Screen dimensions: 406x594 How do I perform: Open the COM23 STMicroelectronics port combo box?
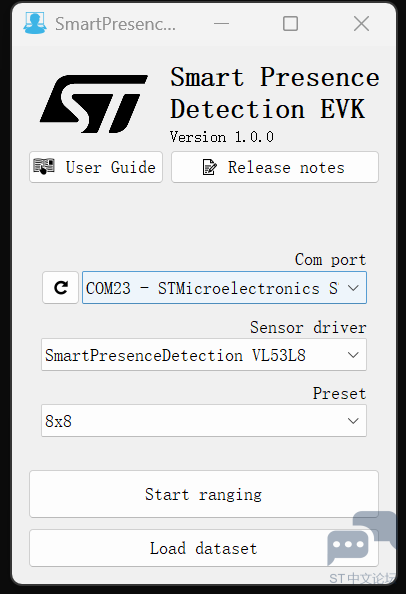[x=224, y=288]
